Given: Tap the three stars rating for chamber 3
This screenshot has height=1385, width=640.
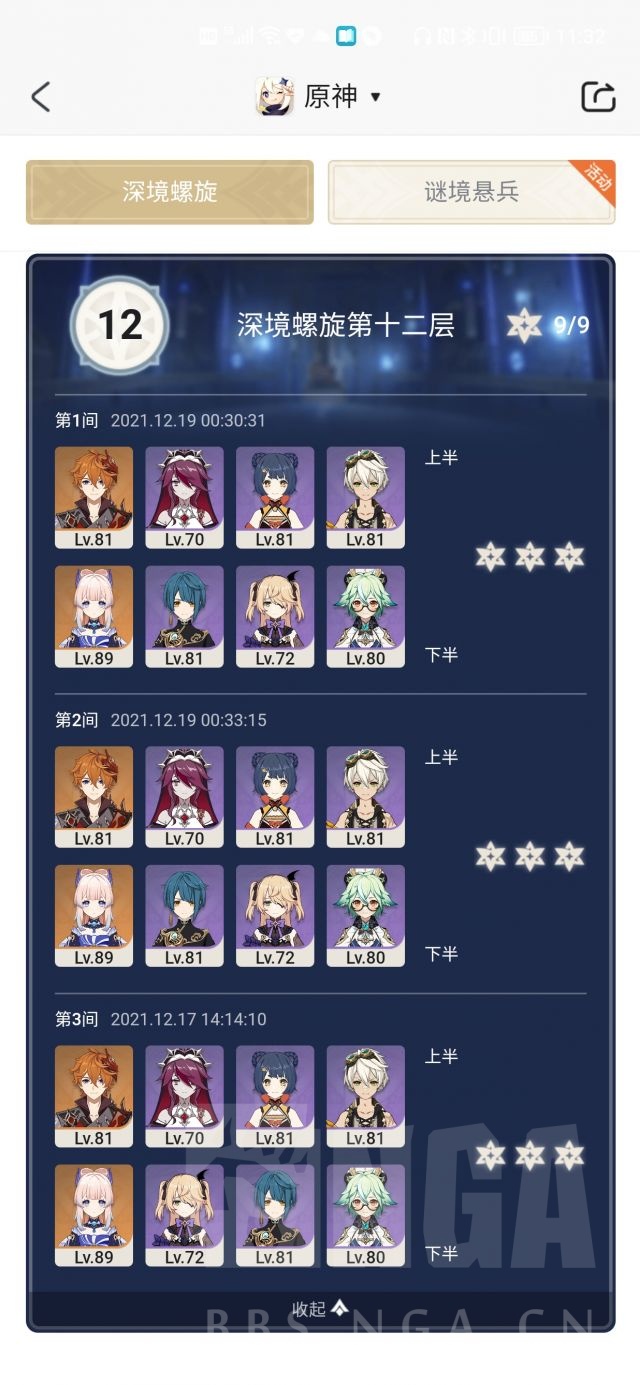Looking at the screenshot, I should (x=529, y=1155).
